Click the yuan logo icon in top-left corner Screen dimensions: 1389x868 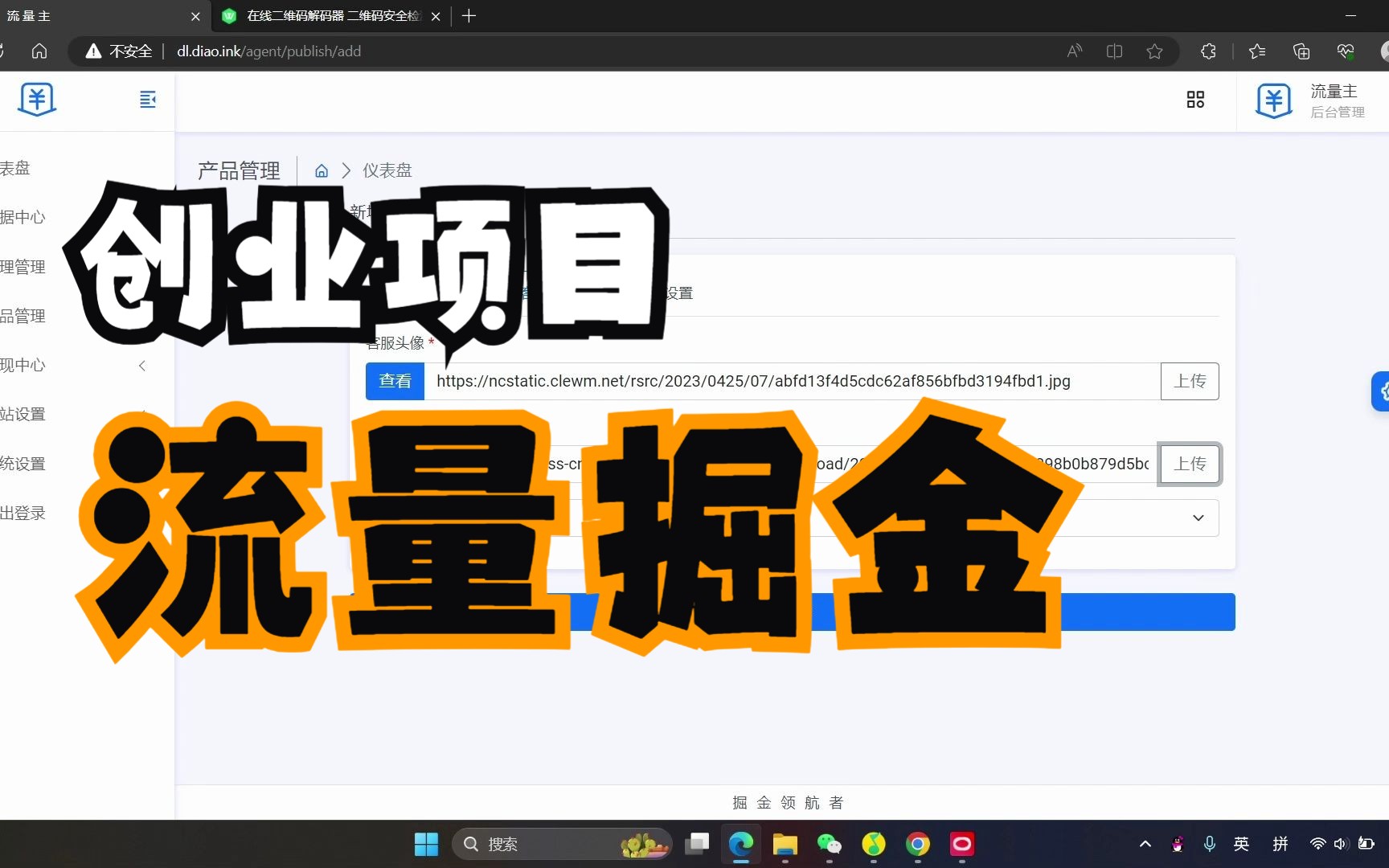[x=36, y=99]
